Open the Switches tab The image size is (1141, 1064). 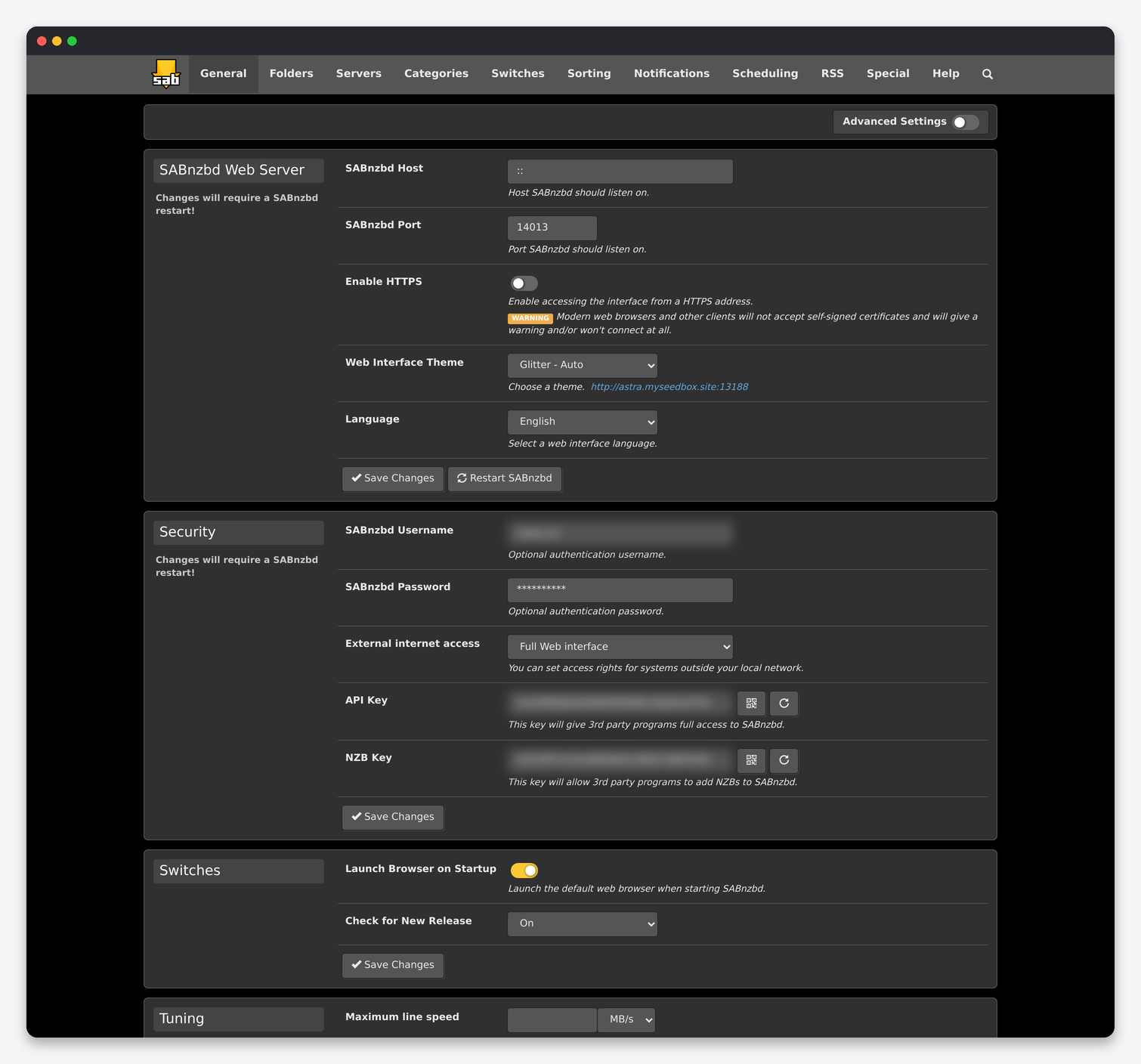coord(518,74)
